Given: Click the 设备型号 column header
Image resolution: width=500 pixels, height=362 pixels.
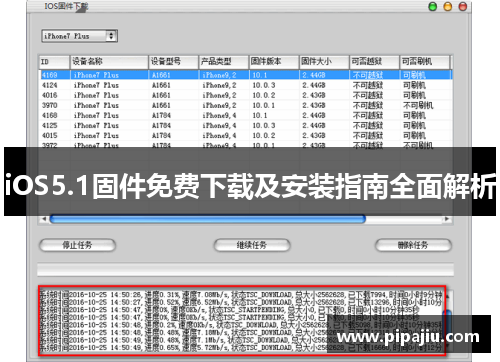Looking at the screenshot, I should 173,62.
